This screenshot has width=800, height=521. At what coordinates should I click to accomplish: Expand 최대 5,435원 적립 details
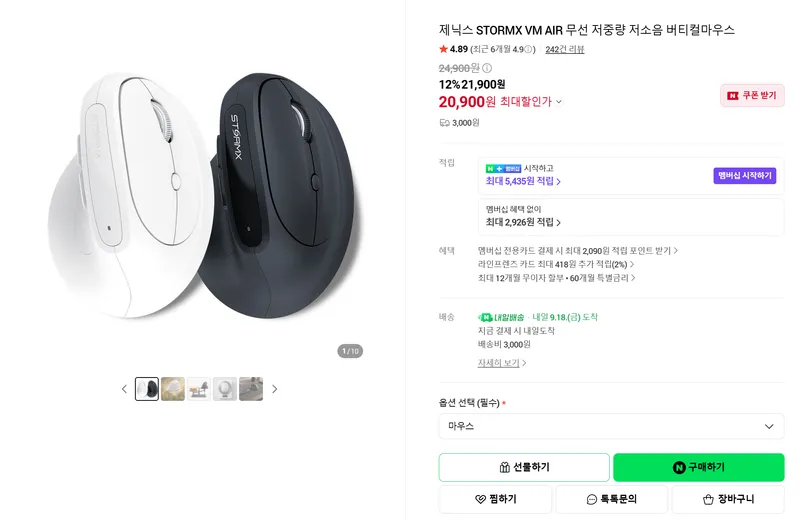523,181
